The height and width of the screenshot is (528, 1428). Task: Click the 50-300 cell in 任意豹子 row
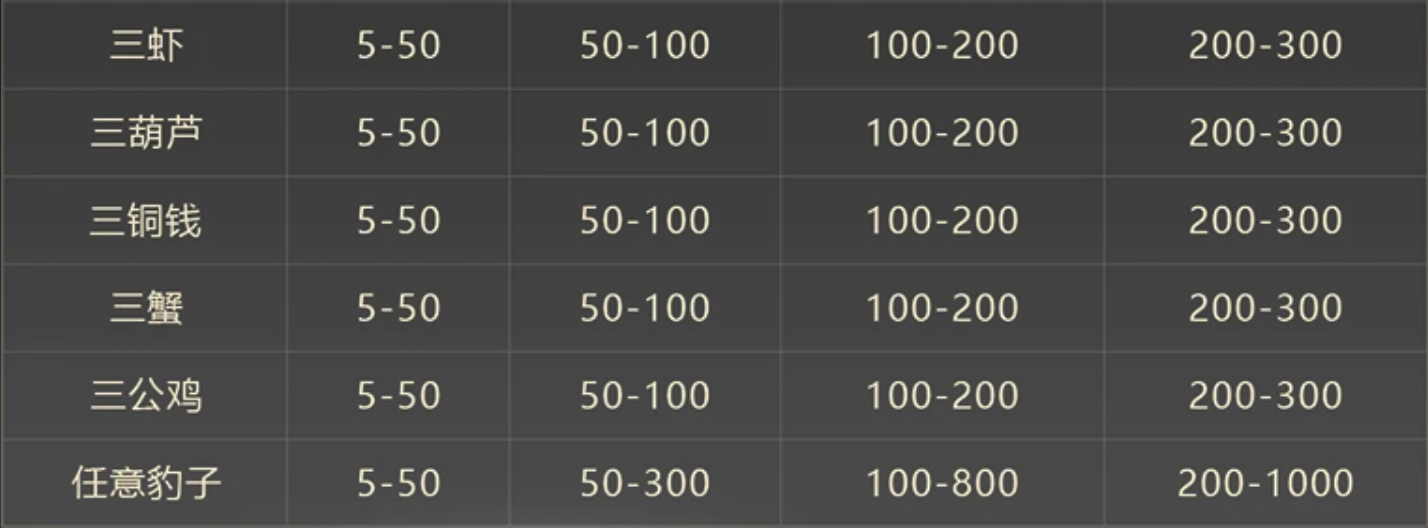pos(645,484)
